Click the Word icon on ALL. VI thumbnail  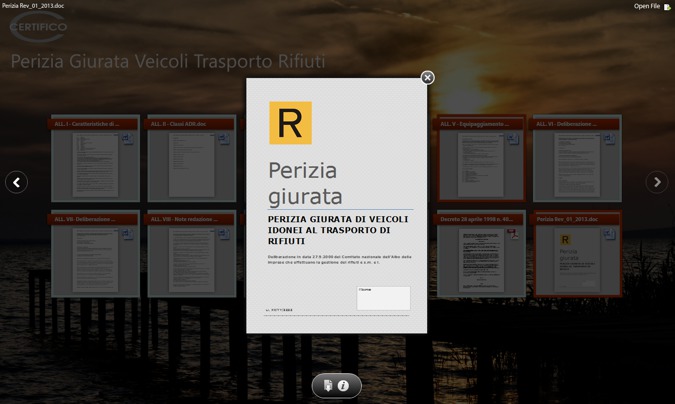click(608, 139)
